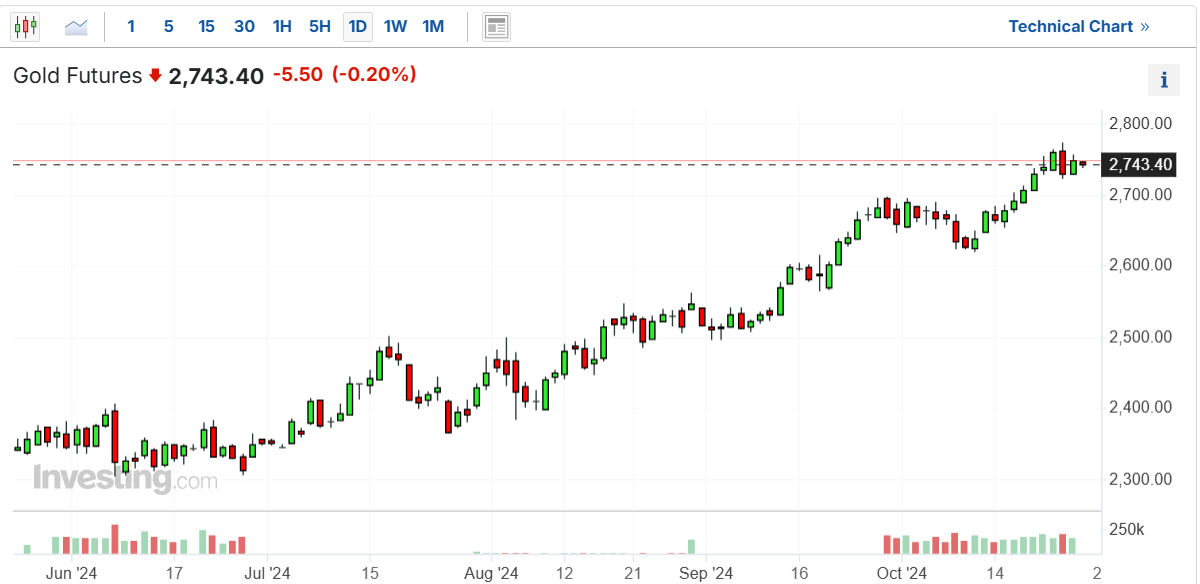Choose the 15 minute interval
Viewport: 1200px width, 584px height.
(206, 27)
